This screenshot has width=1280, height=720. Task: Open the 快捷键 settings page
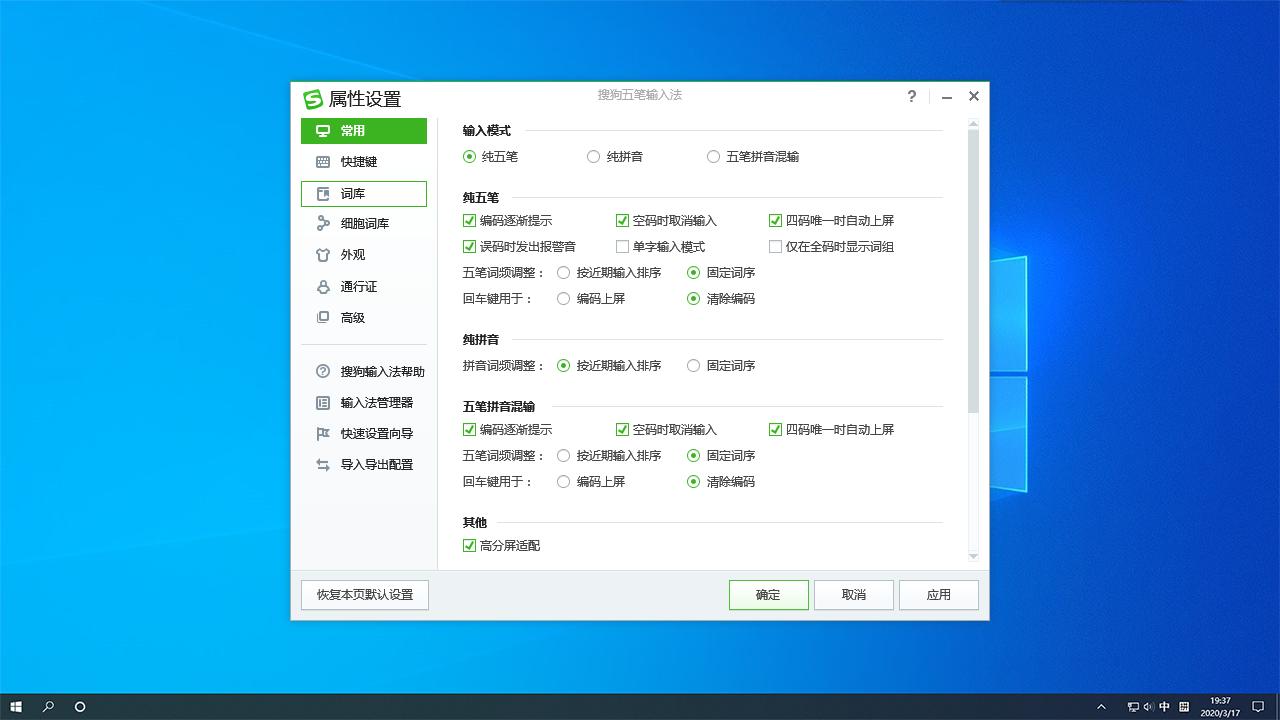[364, 162]
